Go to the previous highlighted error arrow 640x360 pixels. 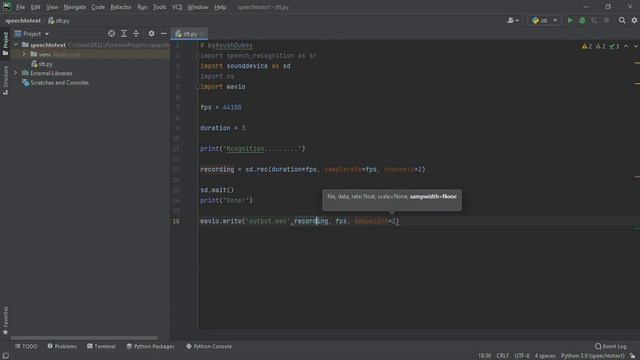(626, 46)
